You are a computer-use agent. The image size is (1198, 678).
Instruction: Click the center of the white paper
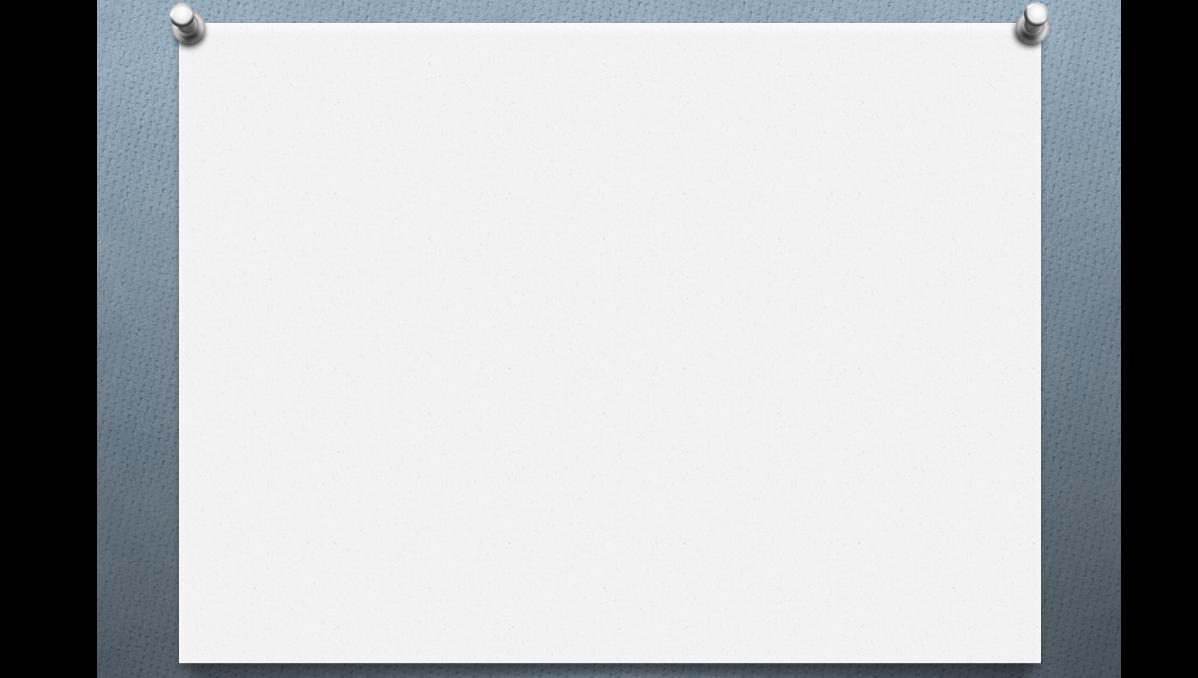pos(610,342)
